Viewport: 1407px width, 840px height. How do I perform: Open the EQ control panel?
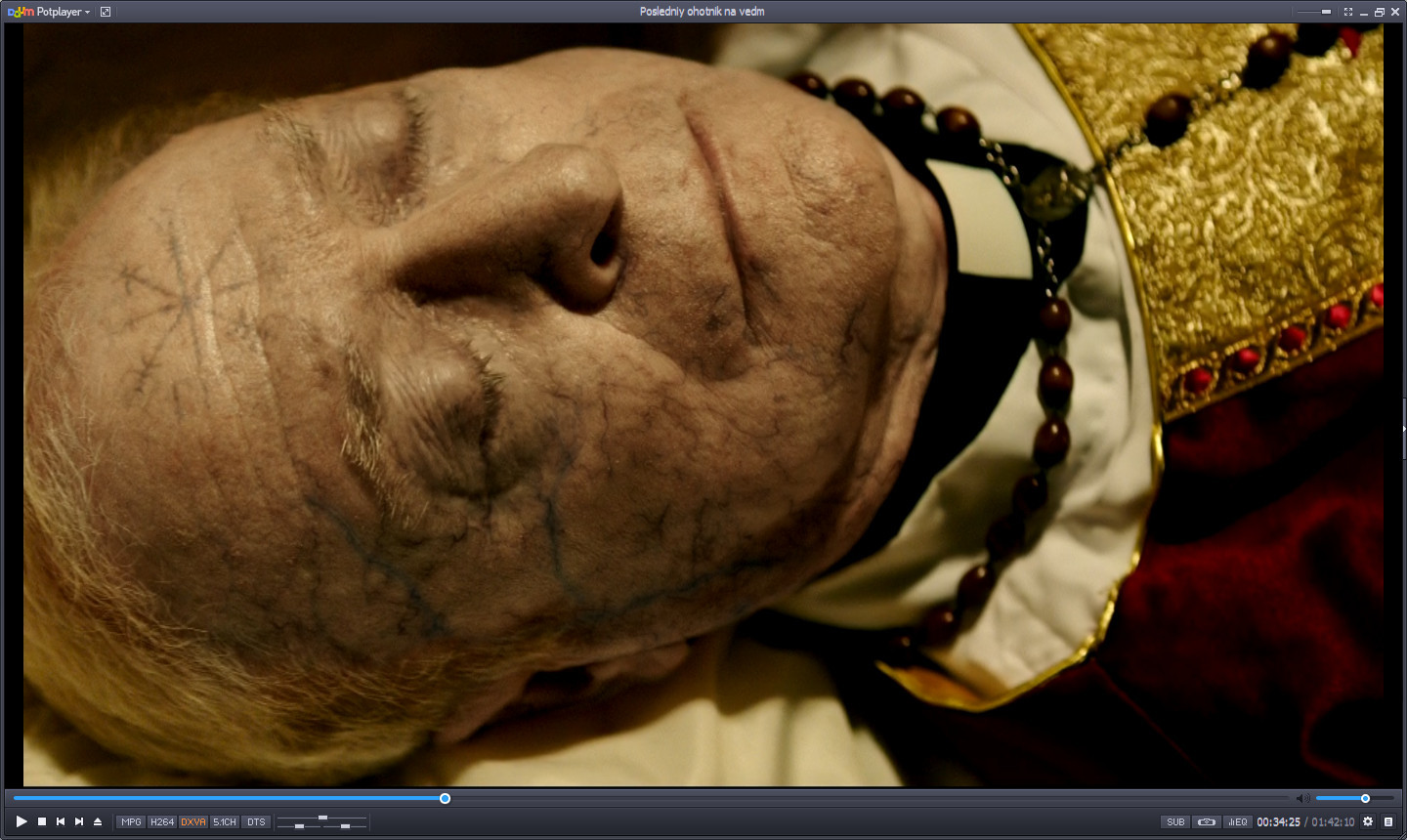point(1237,822)
